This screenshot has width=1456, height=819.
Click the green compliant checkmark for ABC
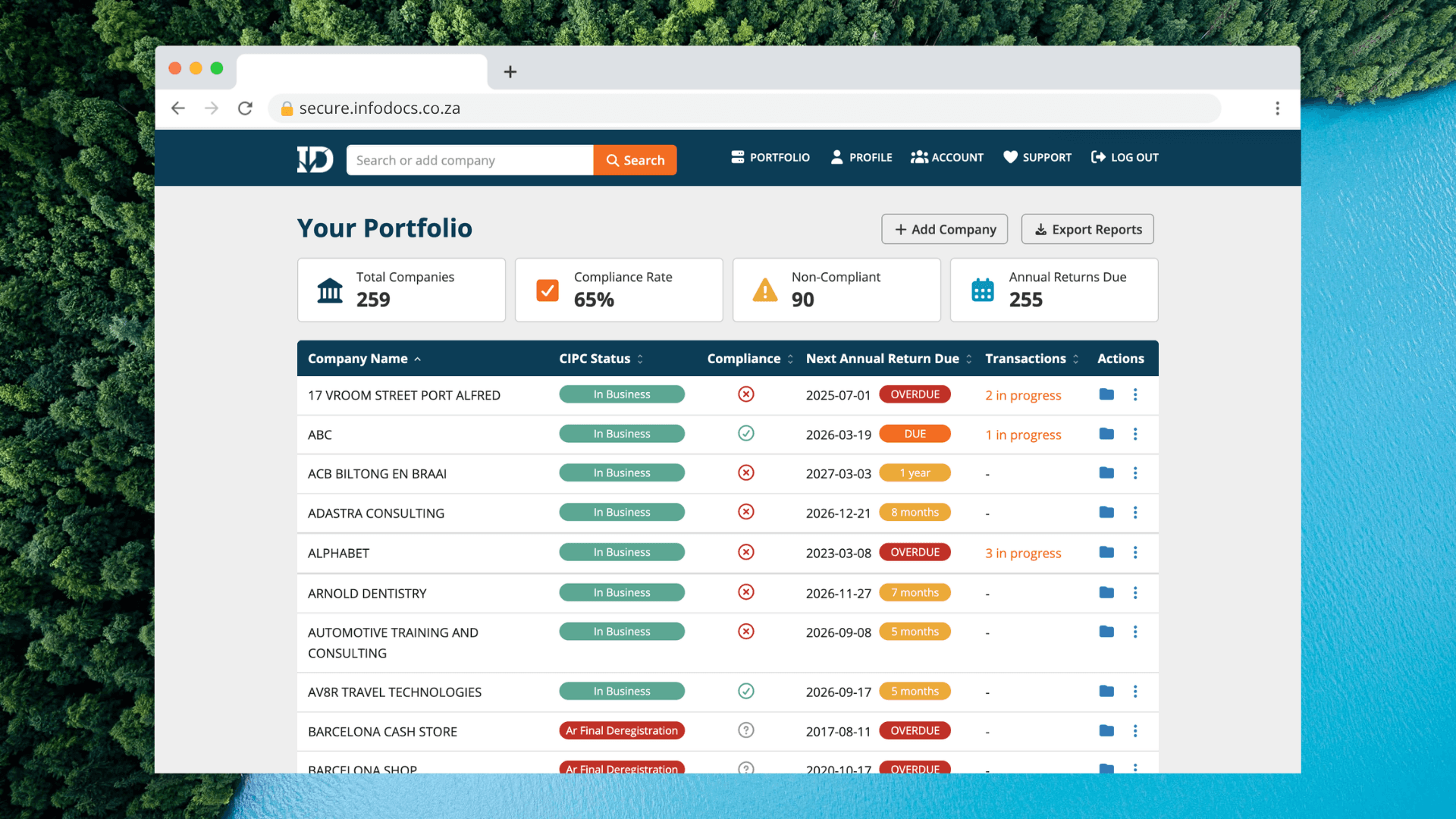(746, 434)
